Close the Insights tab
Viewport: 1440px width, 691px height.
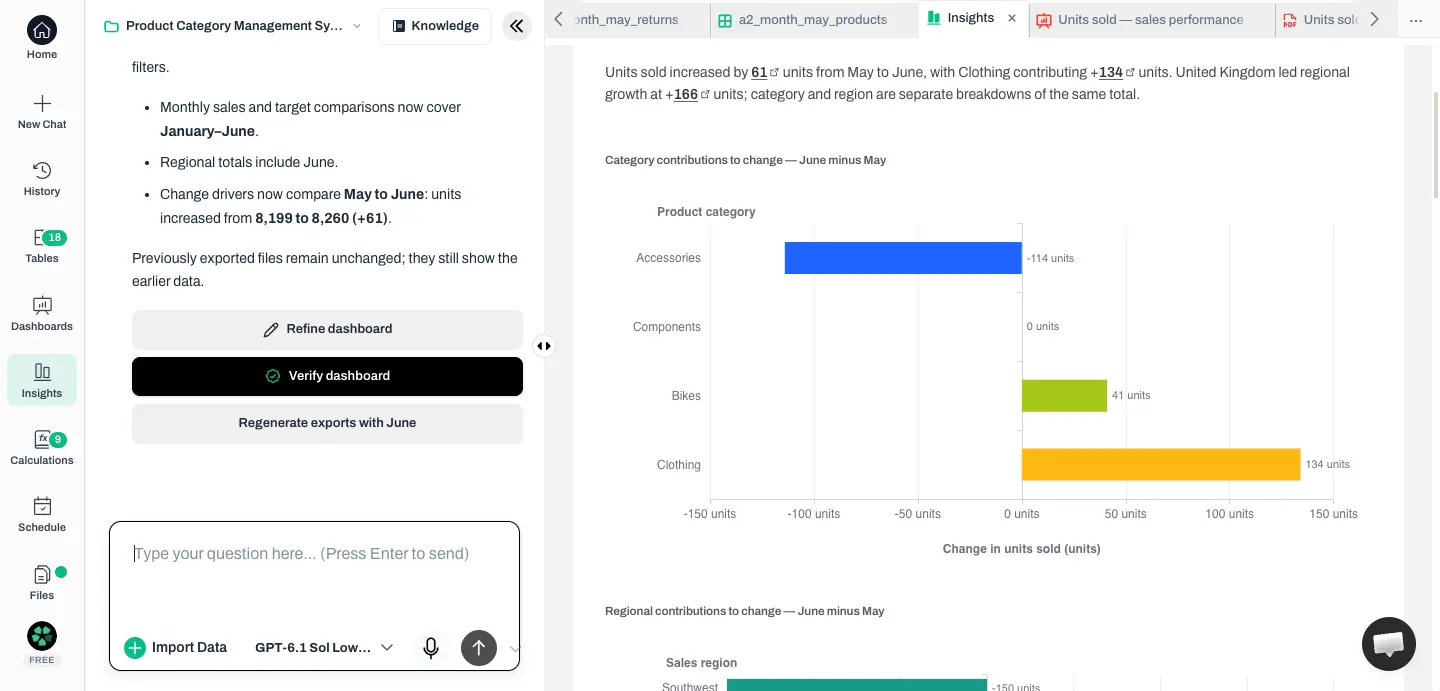pyautogui.click(x=1012, y=18)
